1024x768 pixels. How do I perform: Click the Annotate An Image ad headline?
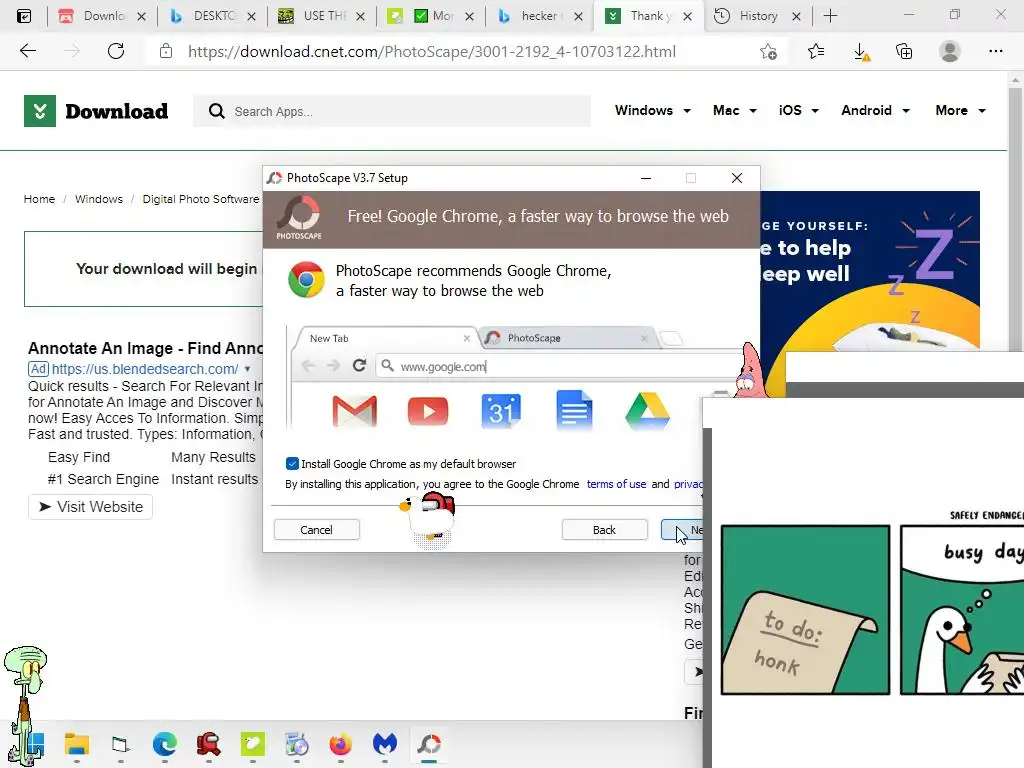point(145,348)
